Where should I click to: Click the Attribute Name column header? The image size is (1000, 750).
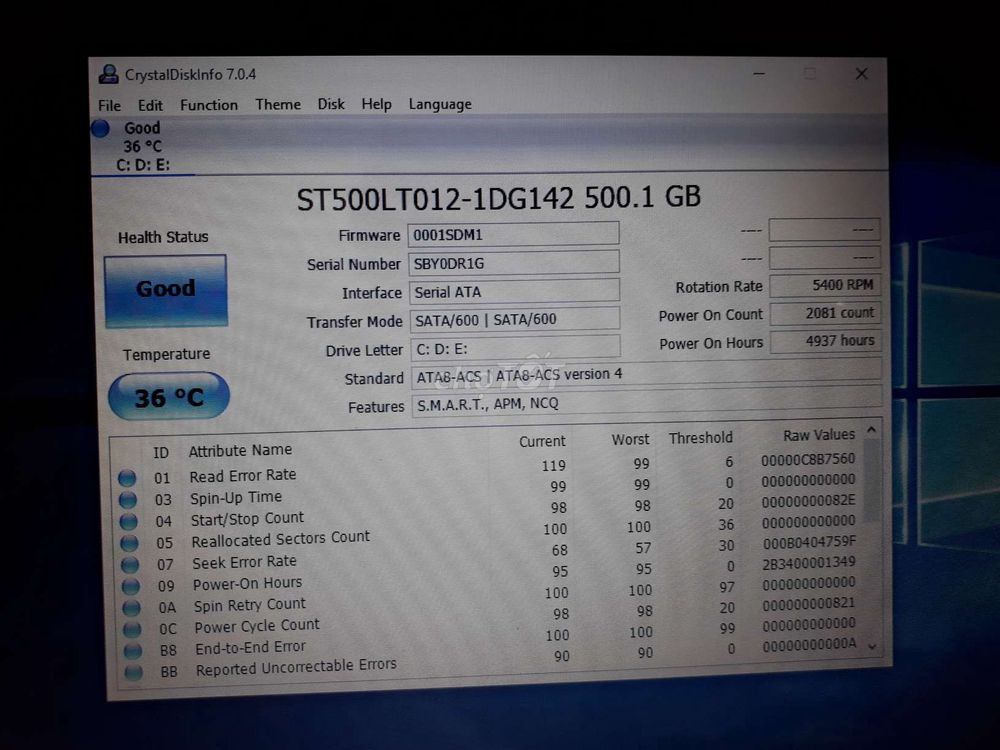(240, 450)
